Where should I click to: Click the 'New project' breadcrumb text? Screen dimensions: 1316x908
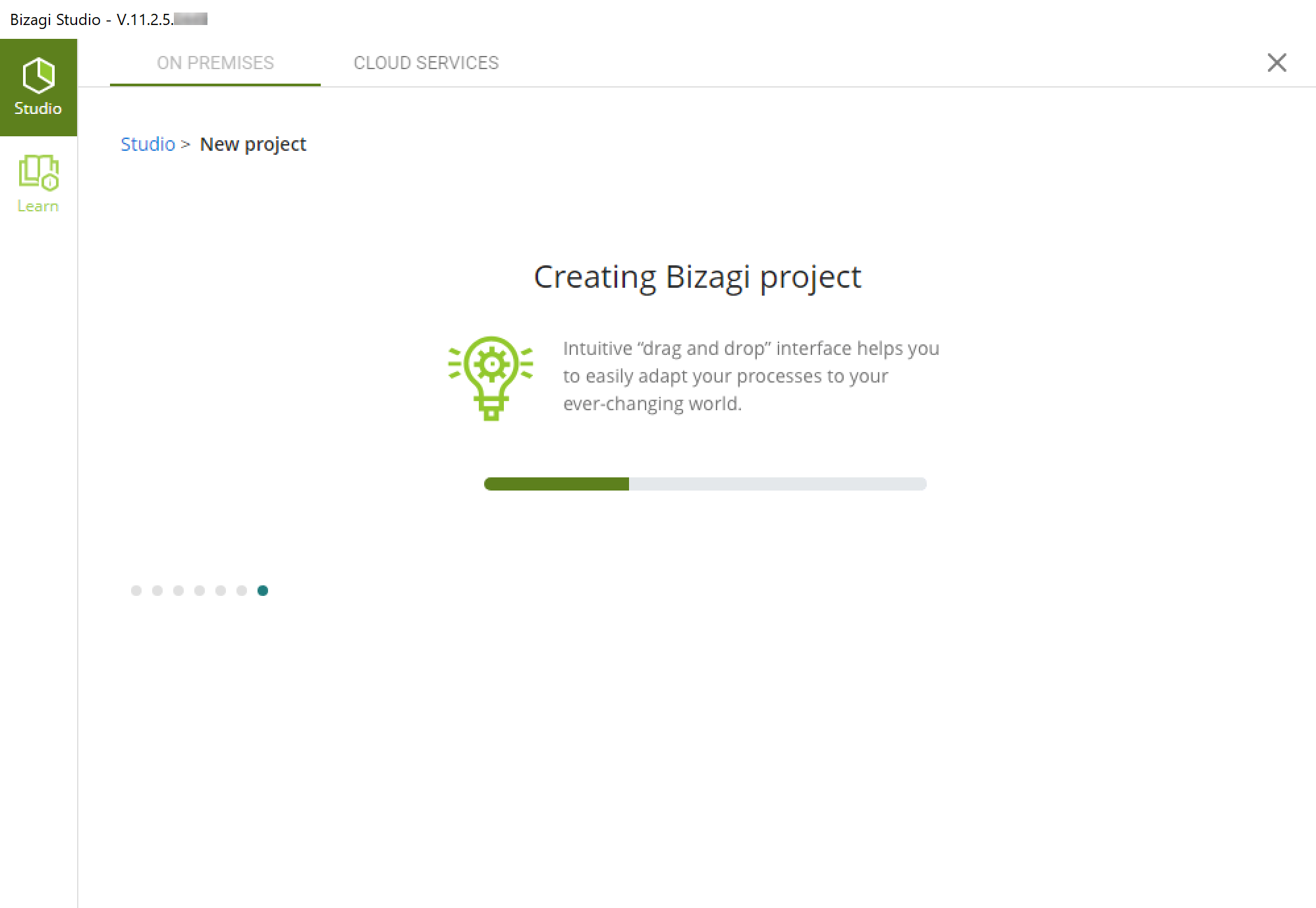click(x=253, y=144)
